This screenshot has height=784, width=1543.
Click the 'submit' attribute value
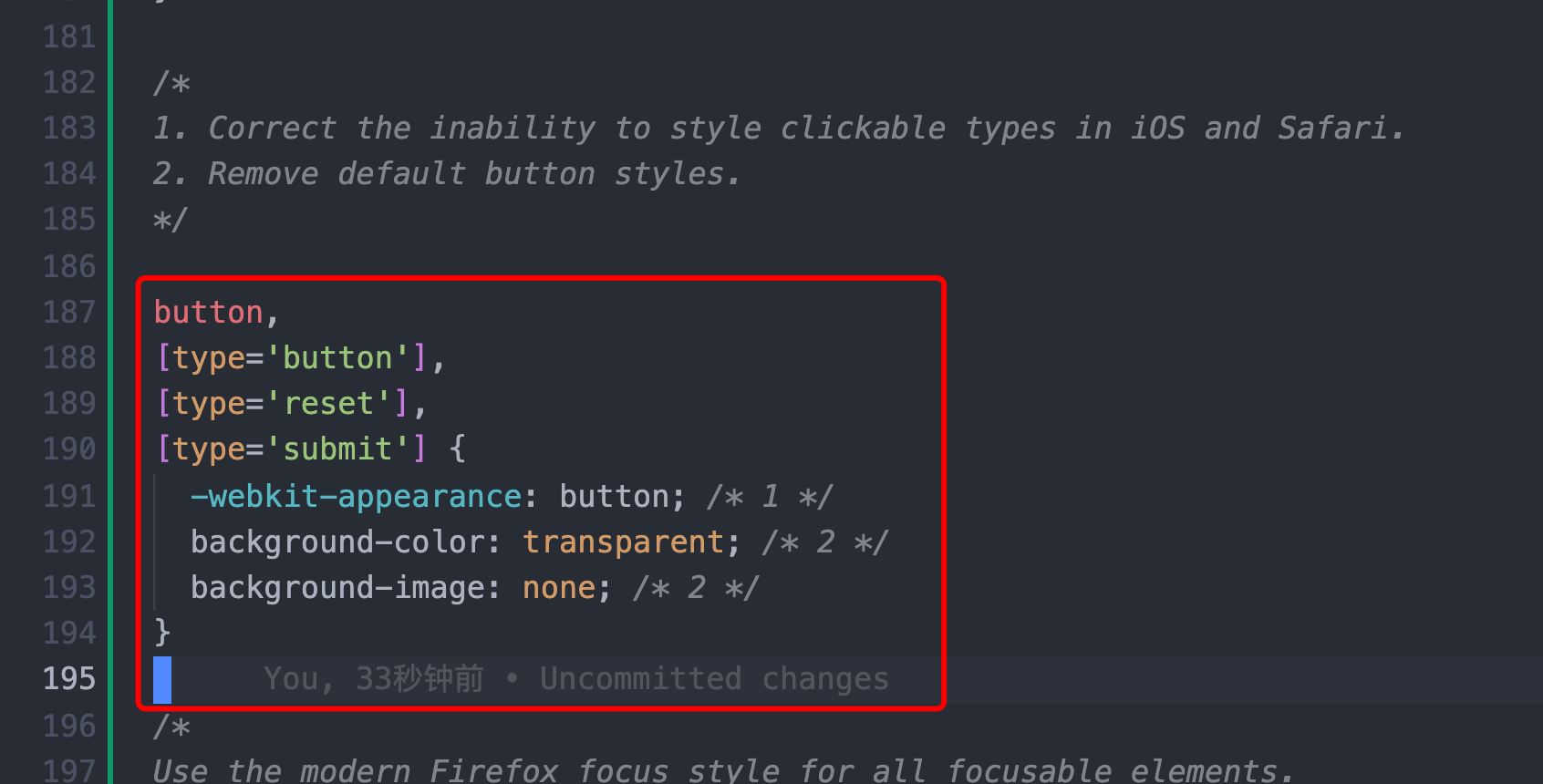[337, 449]
